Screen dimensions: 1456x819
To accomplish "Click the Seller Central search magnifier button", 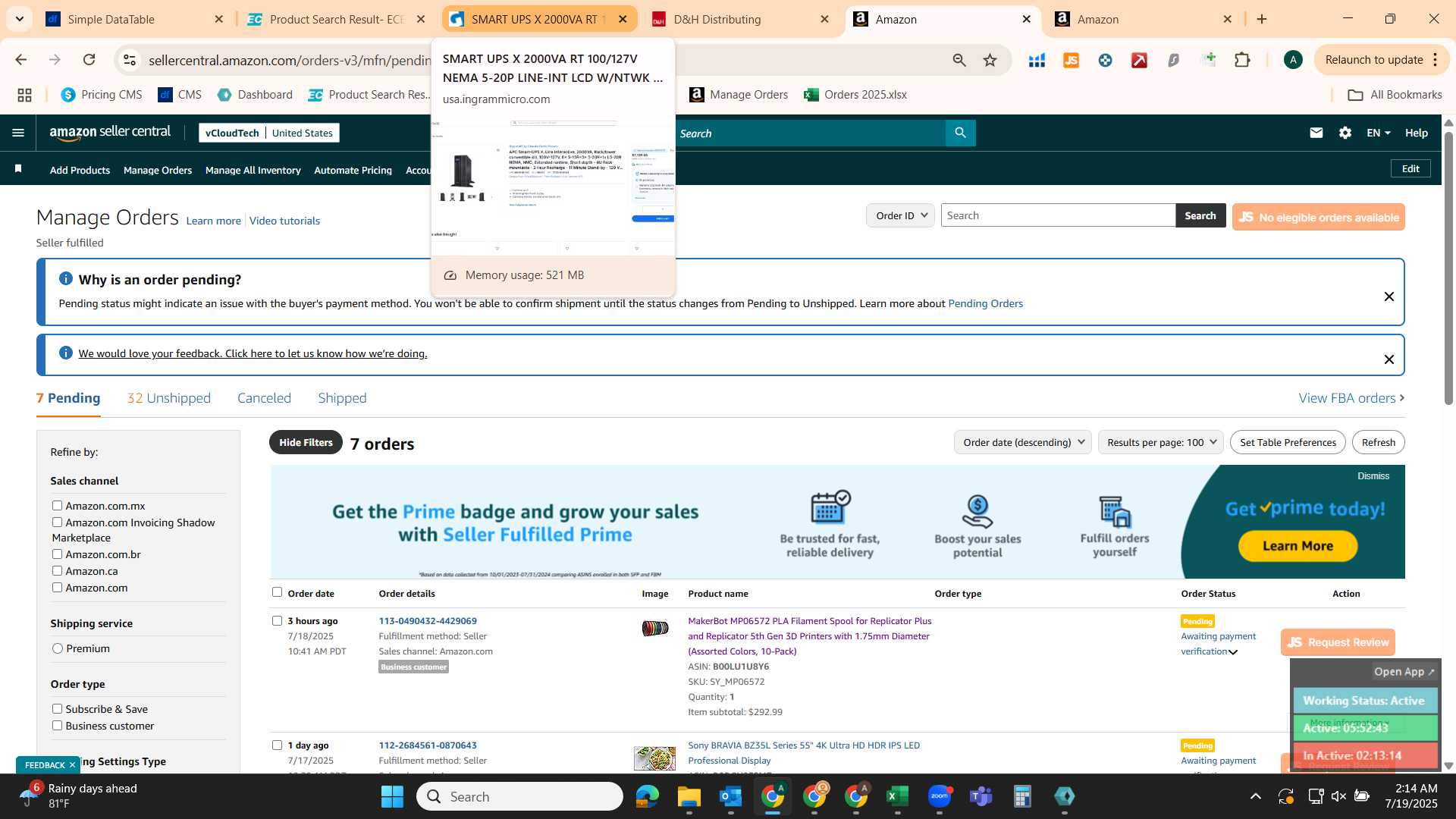I will pos(960,133).
